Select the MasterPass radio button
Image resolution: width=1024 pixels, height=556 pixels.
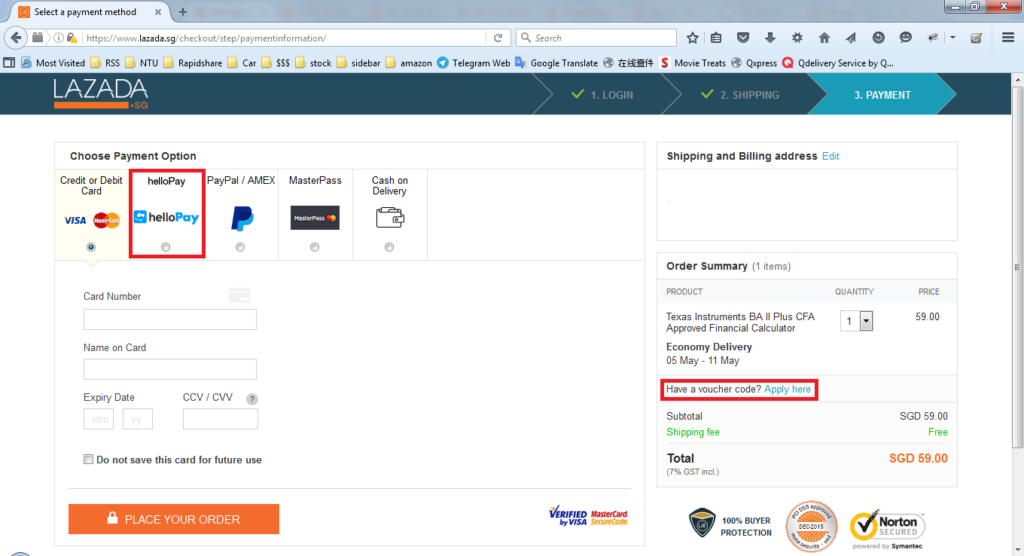315,247
